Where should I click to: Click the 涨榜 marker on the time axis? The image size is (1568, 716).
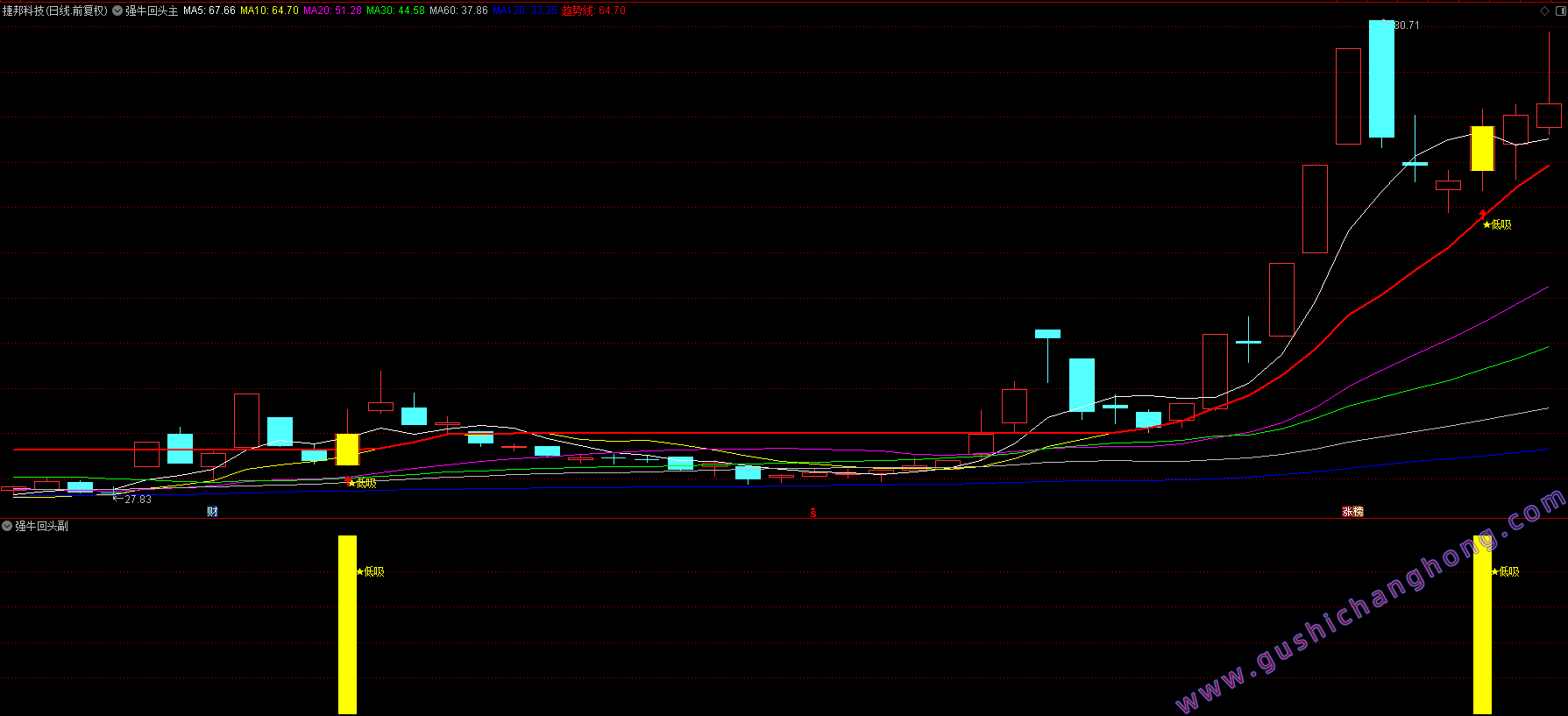pyautogui.click(x=1352, y=512)
